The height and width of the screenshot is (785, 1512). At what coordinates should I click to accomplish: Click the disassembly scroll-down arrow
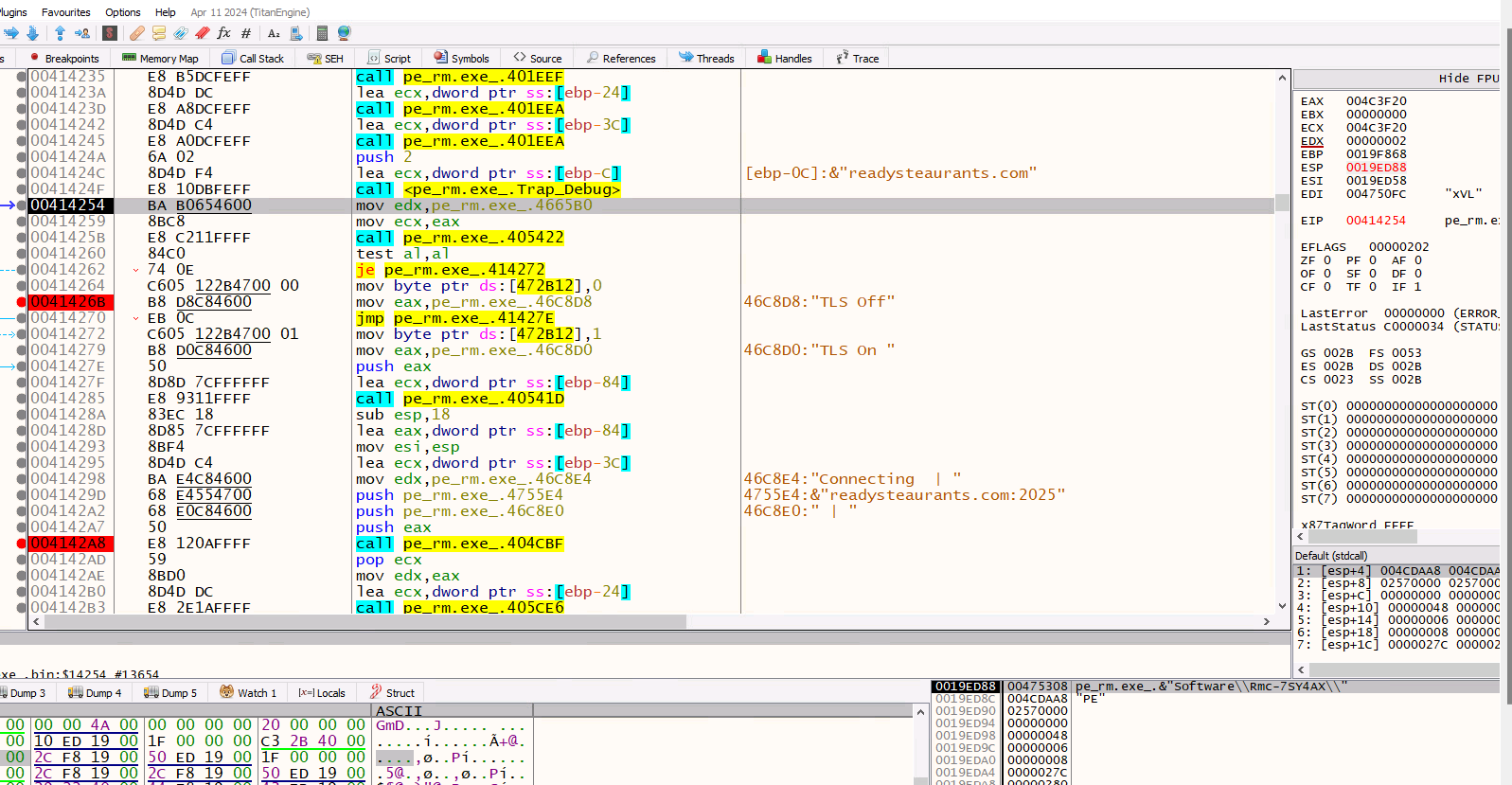pyautogui.click(x=1282, y=606)
